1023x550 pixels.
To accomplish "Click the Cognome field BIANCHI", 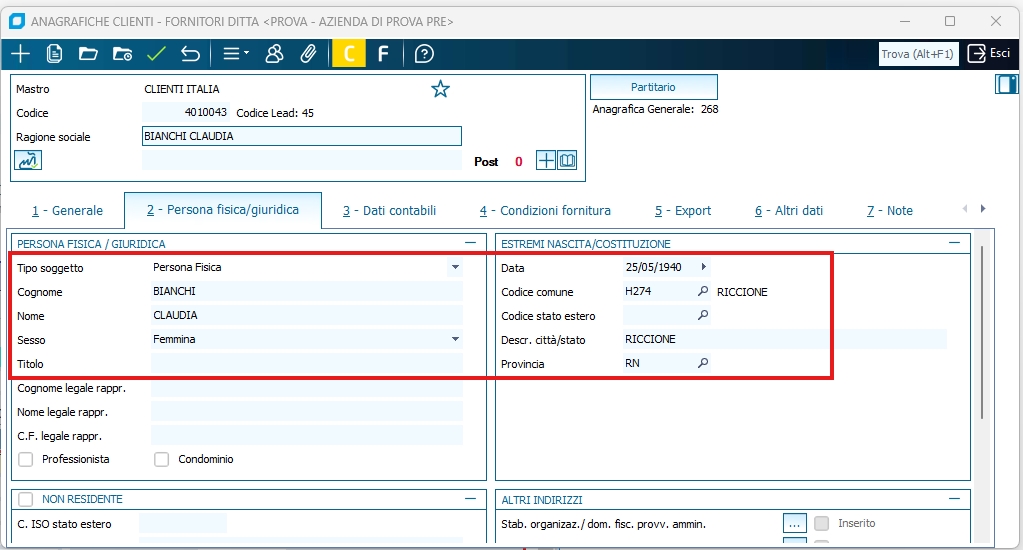I will (x=307, y=291).
